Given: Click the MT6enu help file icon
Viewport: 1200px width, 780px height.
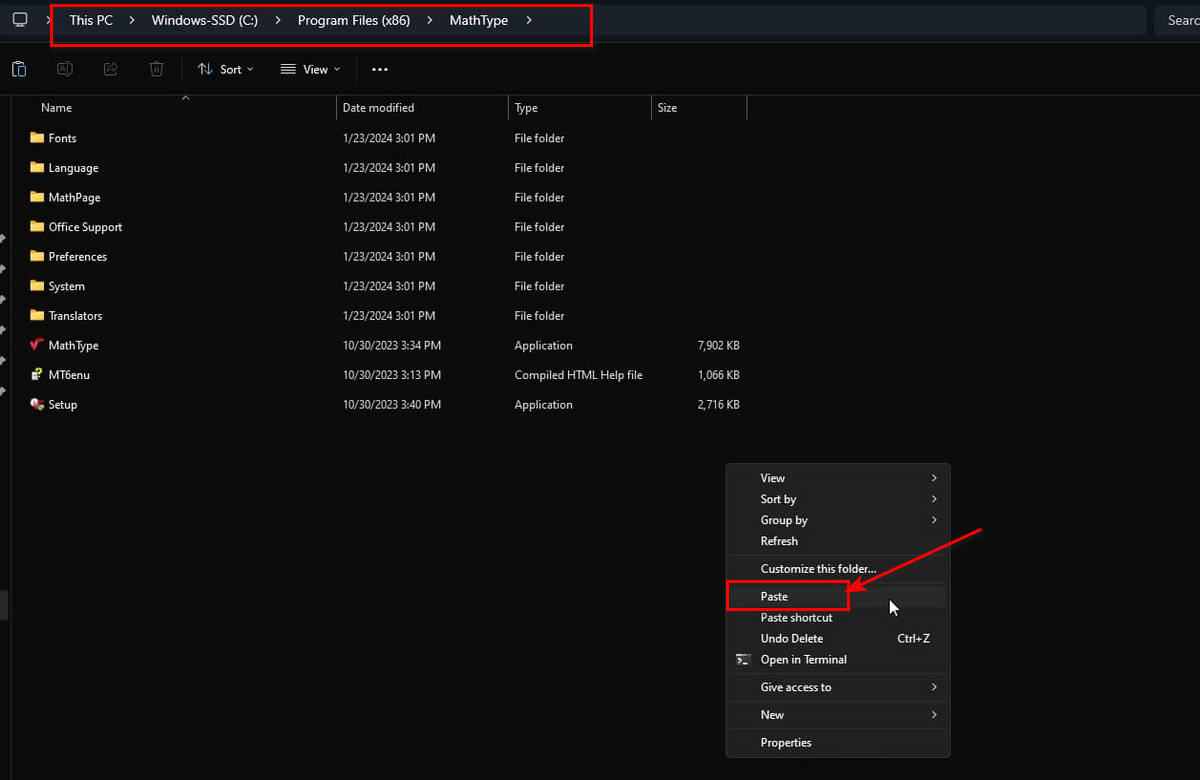Looking at the screenshot, I should point(37,375).
